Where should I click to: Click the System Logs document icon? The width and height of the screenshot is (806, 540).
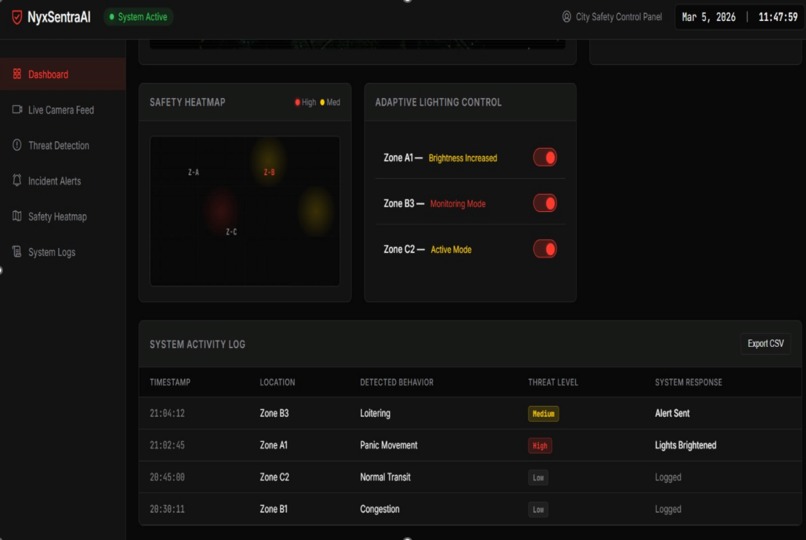[x=17, y=251]
